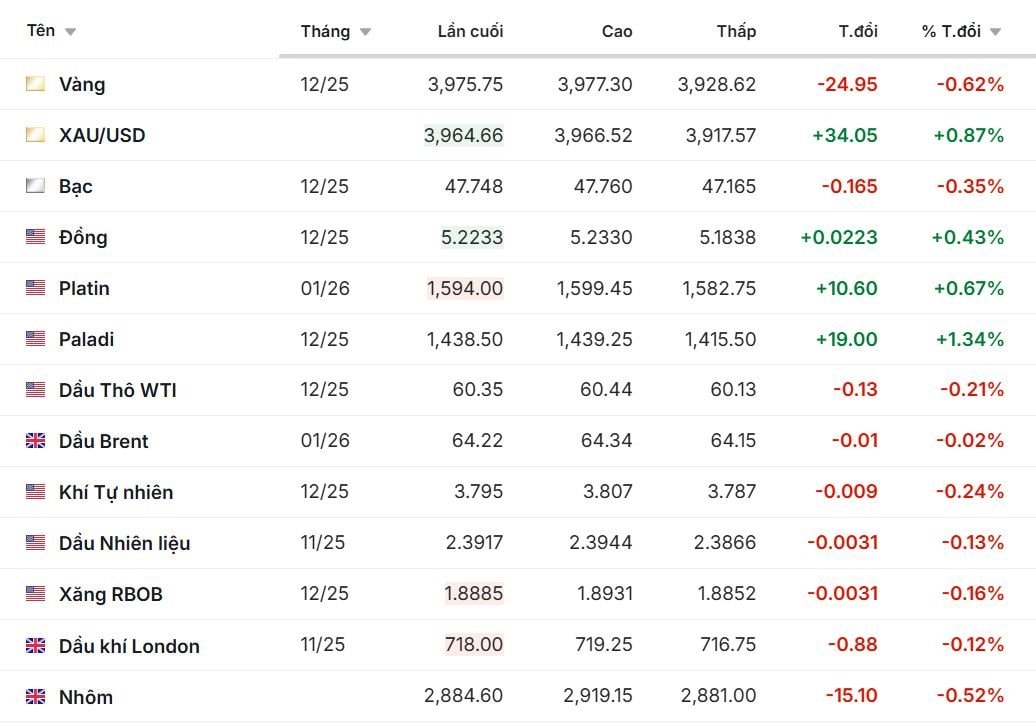Click the Cao column header

[617, 31]
